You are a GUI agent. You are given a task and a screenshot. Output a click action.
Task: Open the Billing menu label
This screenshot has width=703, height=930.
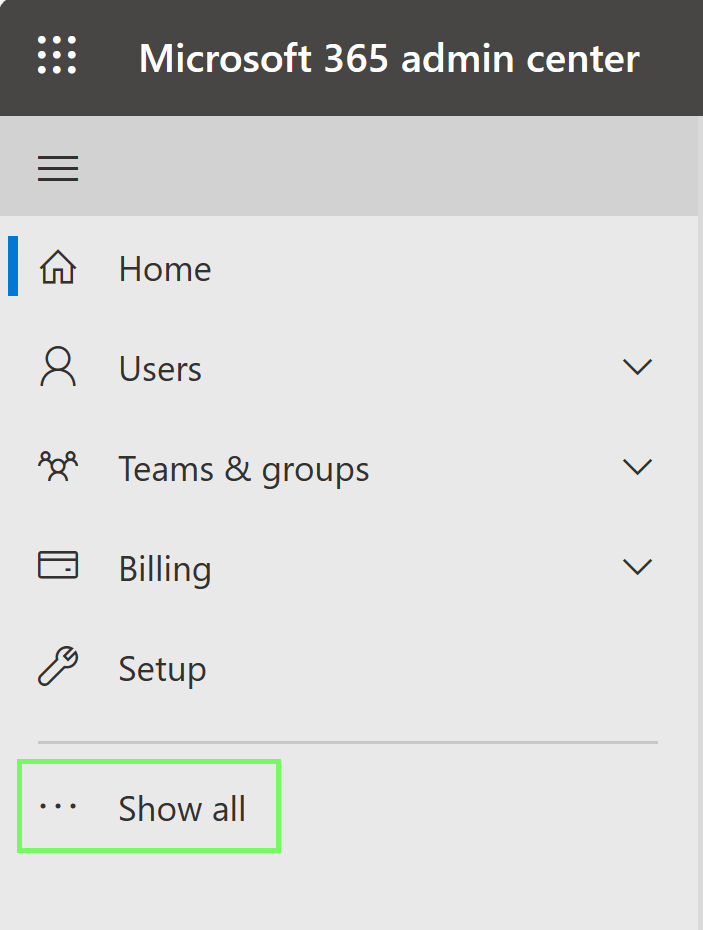[x=165, y=569]
